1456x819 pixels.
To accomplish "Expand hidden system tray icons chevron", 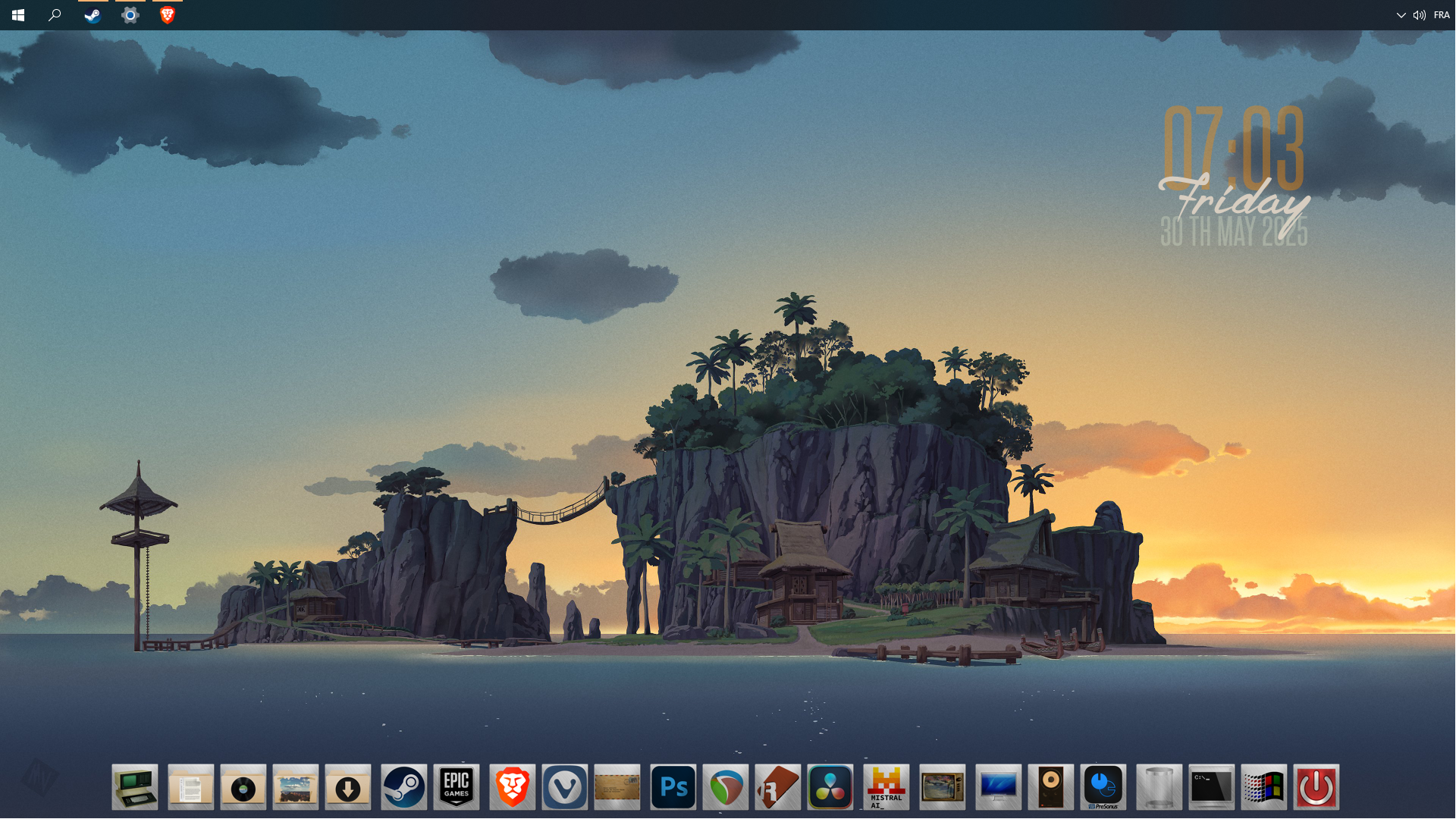I will pos(1401,15).
